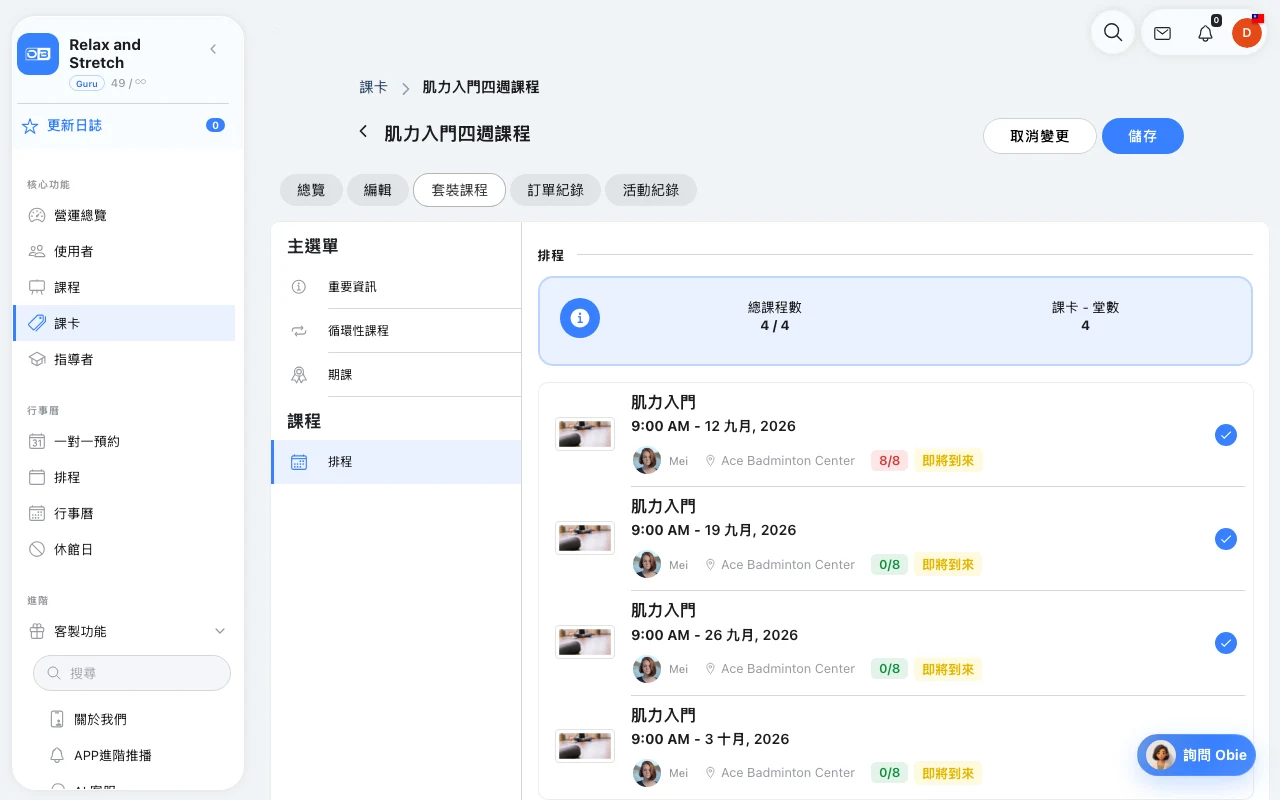Select 排程 under the 課程 section

tap(396, 462)
